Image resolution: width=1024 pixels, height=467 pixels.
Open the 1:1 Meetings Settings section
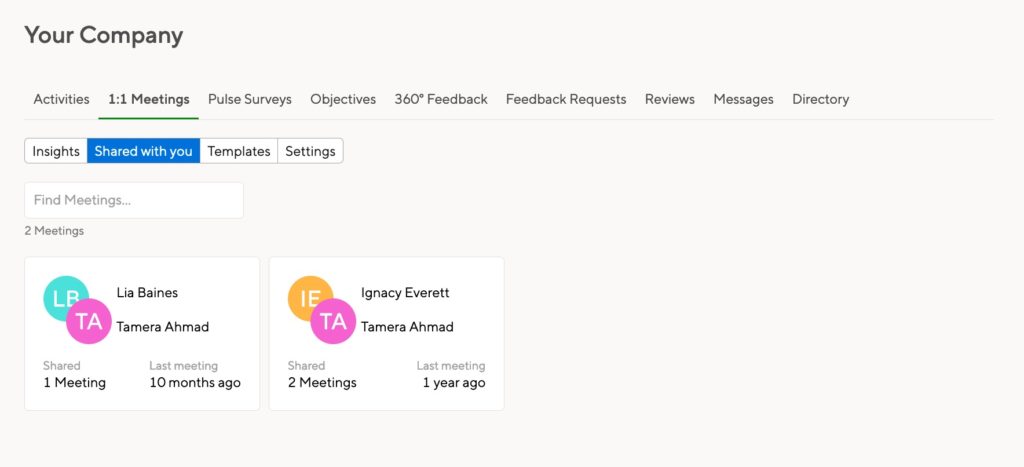pos(310,151)
